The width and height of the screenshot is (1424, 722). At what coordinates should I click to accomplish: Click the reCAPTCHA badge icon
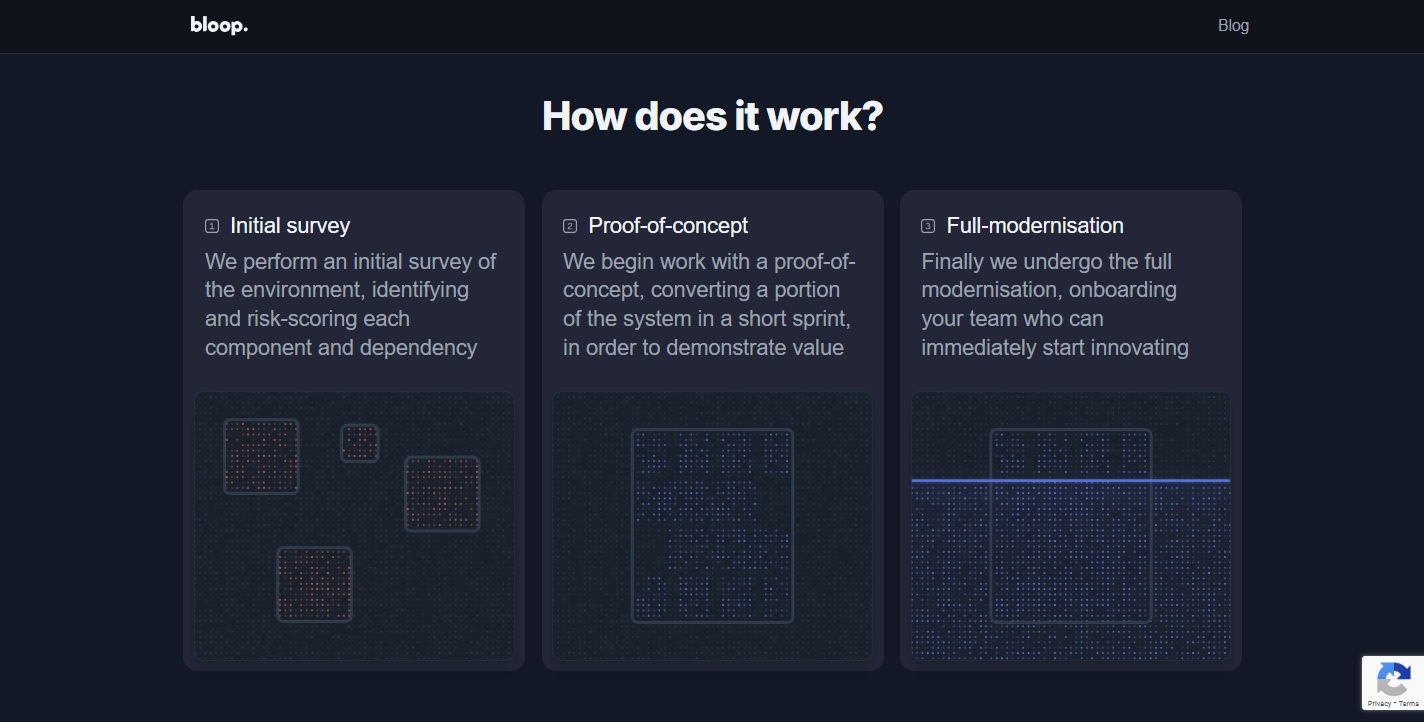pyautogui.click(x=1393, y=680)
